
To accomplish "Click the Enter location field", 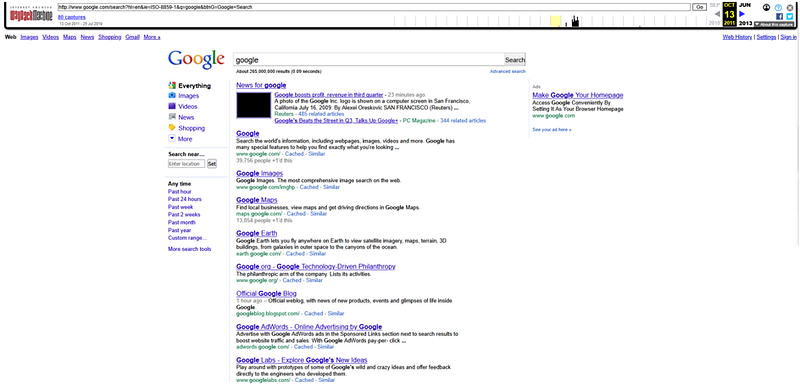I will tap(186, 164).
